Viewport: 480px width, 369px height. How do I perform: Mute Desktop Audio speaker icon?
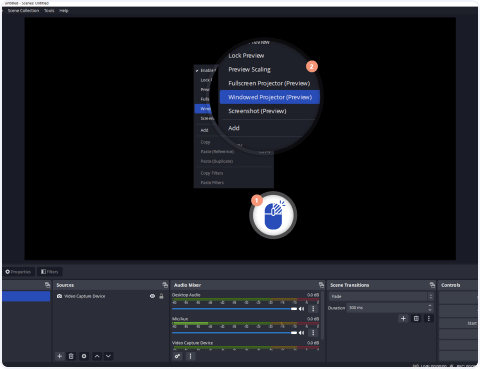(x=301, y=309)
